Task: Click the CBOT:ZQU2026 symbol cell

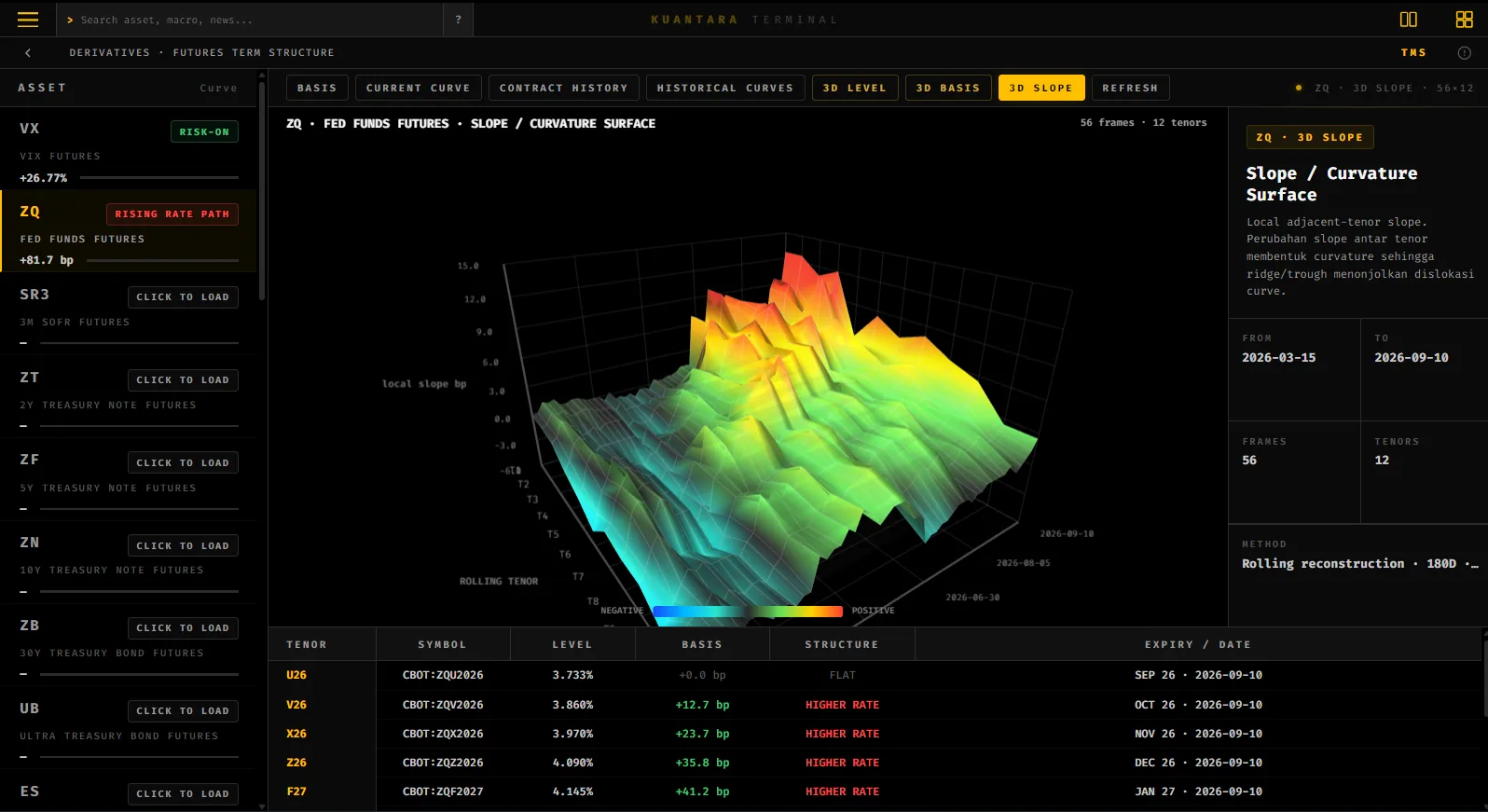Action: [x=443, y=675]
